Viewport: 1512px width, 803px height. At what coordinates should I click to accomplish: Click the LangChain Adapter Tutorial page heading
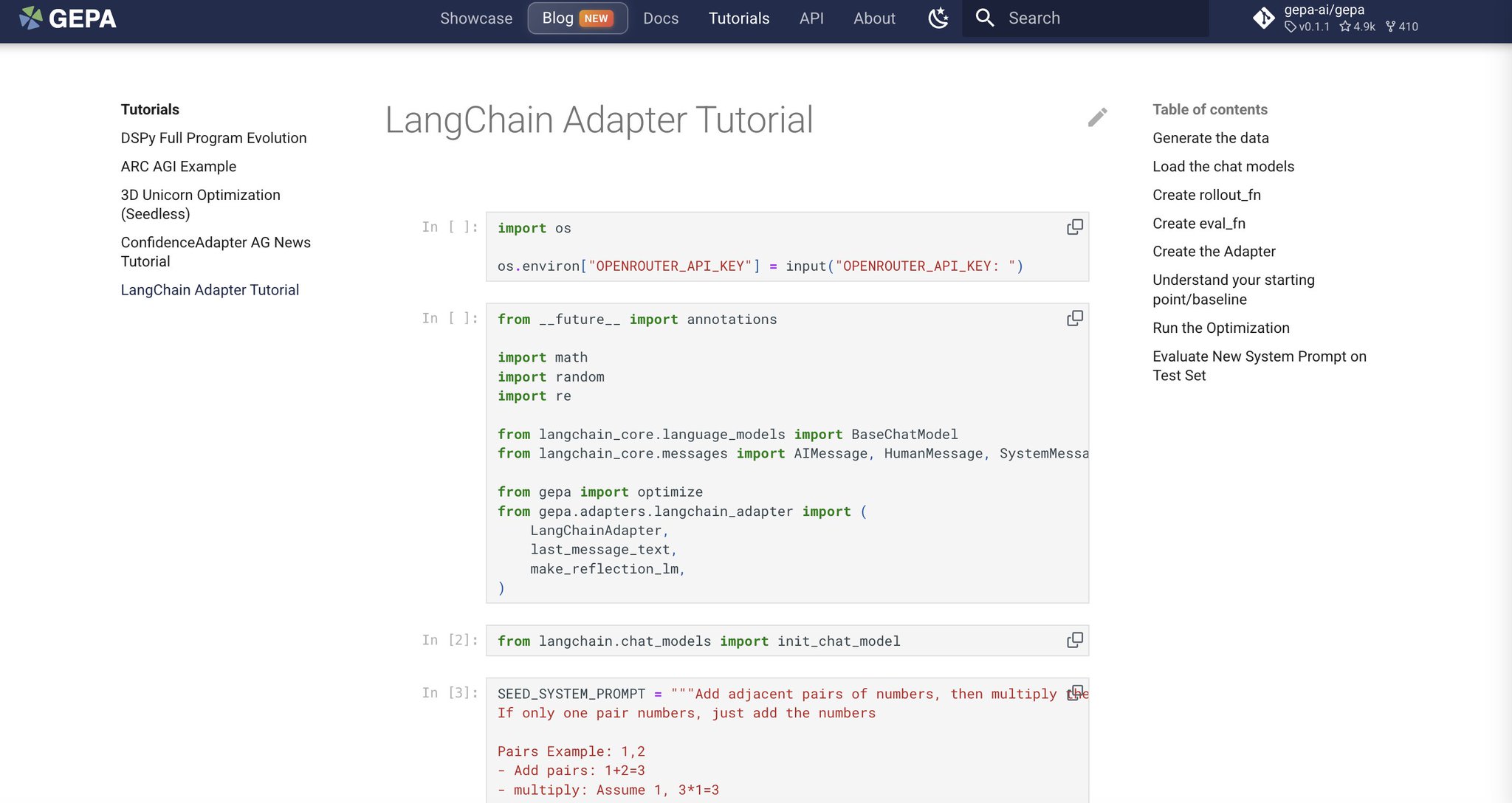(599, 120)
